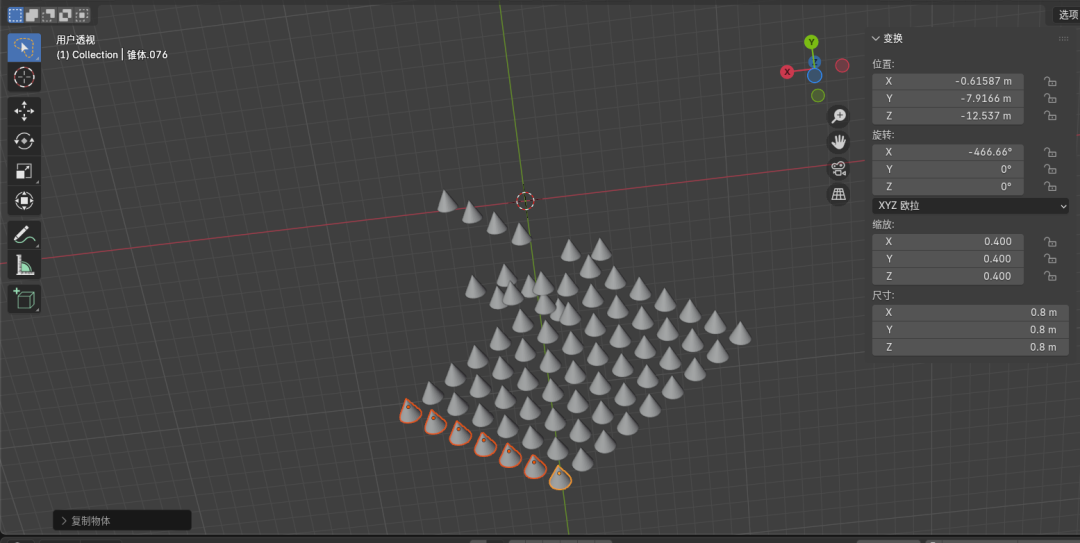Lock the location Z value
This screenshot has width=1080, height=543.
pyautogui.click(x=1050, y=116)
